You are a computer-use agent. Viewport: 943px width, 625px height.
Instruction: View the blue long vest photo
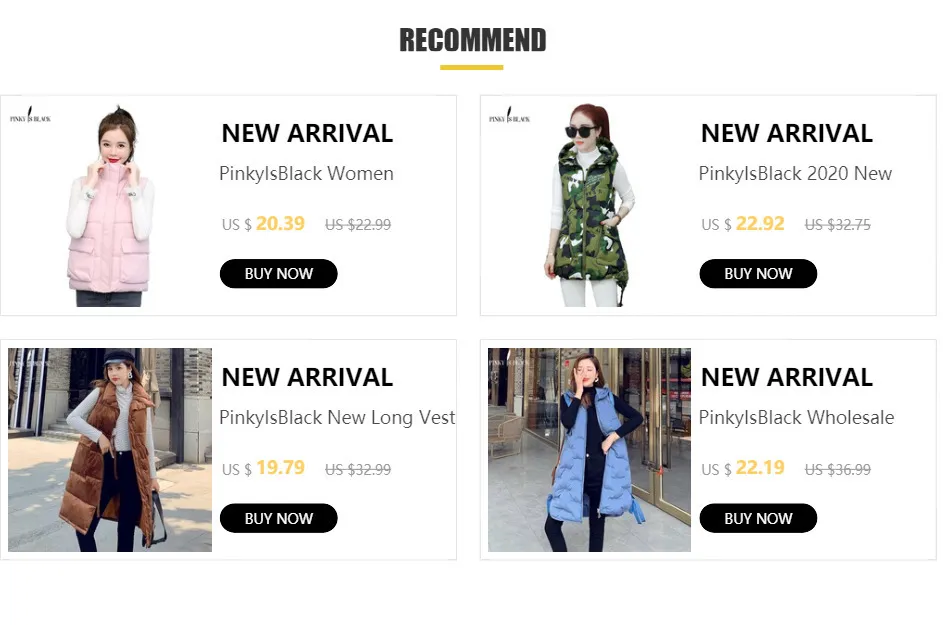pos(589,450)
